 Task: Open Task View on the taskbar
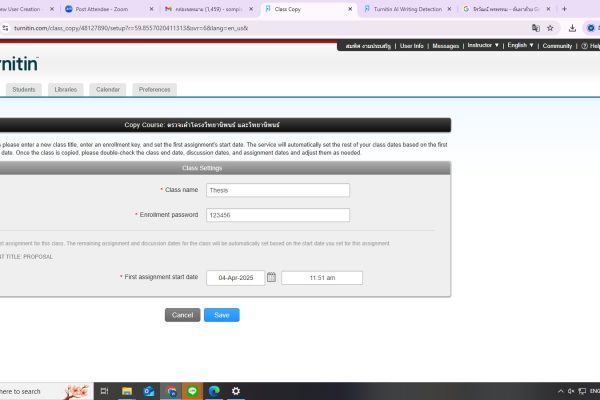104,391
